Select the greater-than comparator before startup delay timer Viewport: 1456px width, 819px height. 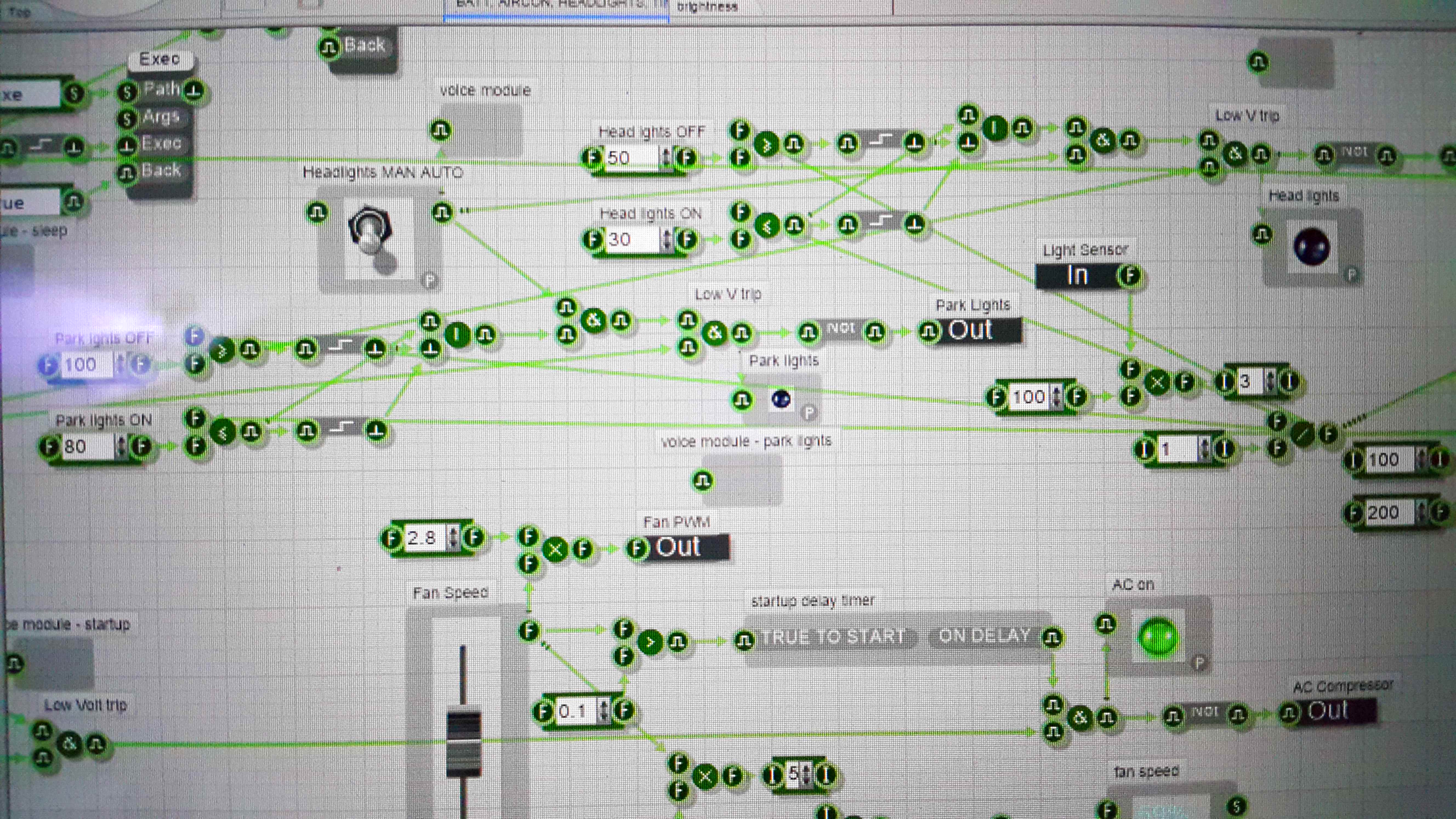click(x=650, y=642)
